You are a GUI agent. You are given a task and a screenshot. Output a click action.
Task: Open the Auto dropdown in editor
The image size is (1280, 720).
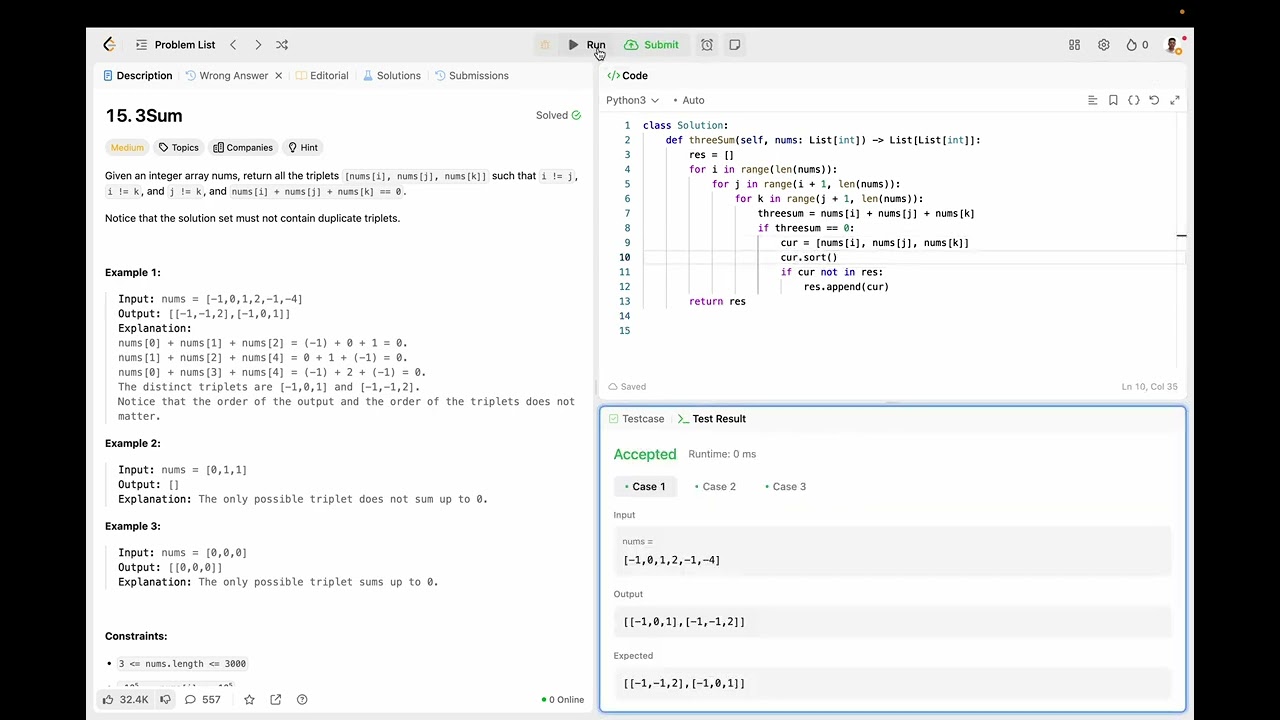pyautogui.click(x=688, y=100)
